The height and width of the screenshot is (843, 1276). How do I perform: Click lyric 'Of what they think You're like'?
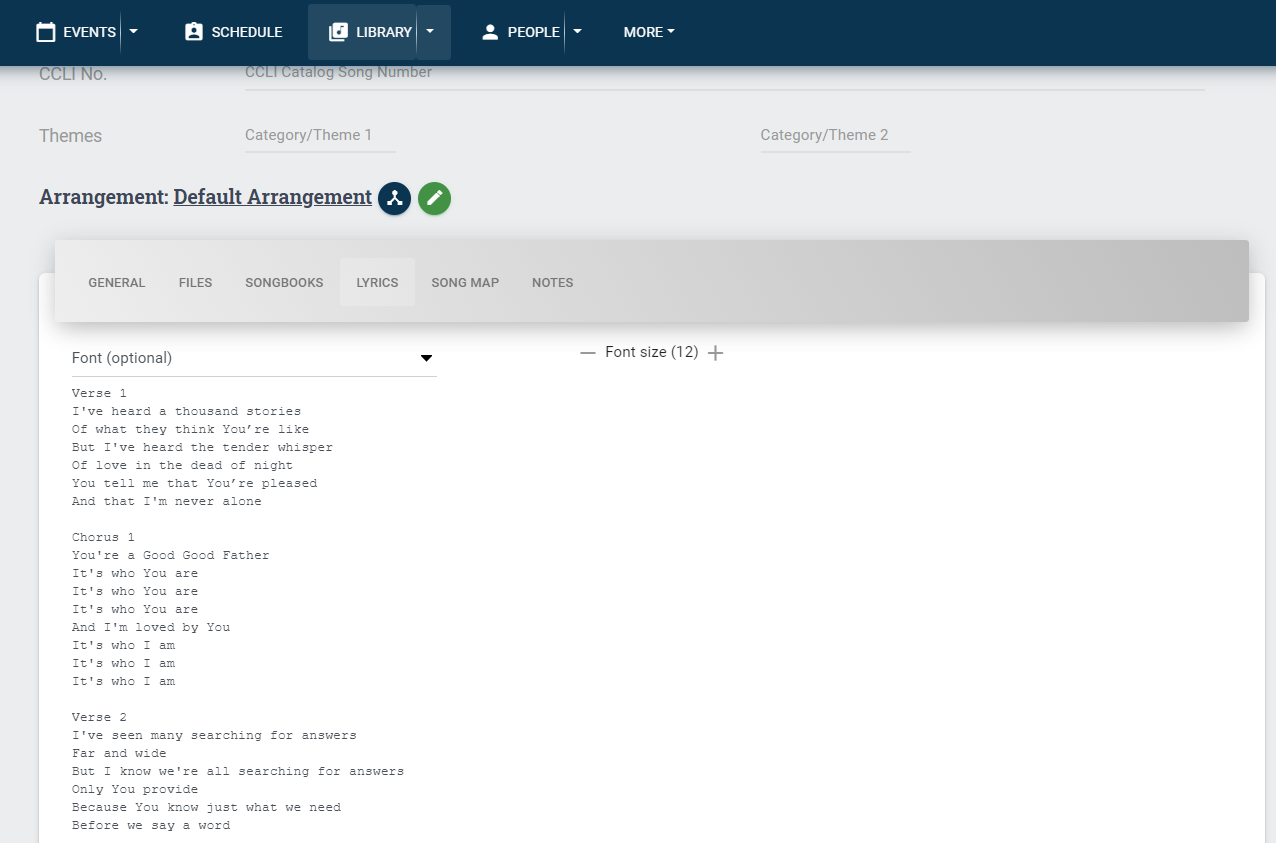point(190,430)
